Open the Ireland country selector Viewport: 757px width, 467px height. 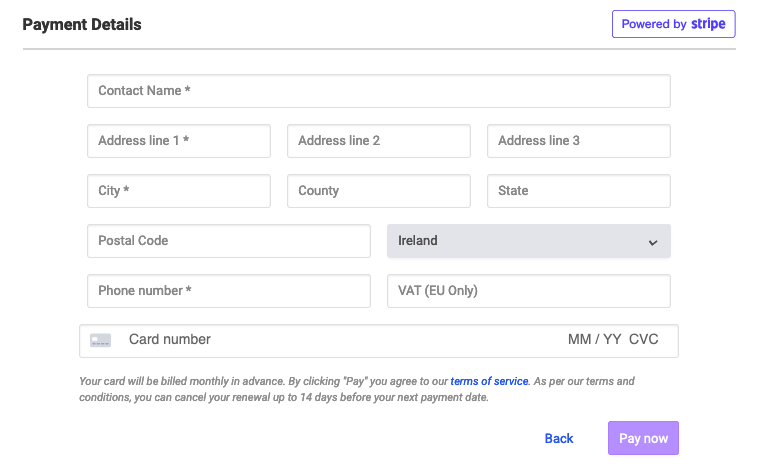coord(529,241)
